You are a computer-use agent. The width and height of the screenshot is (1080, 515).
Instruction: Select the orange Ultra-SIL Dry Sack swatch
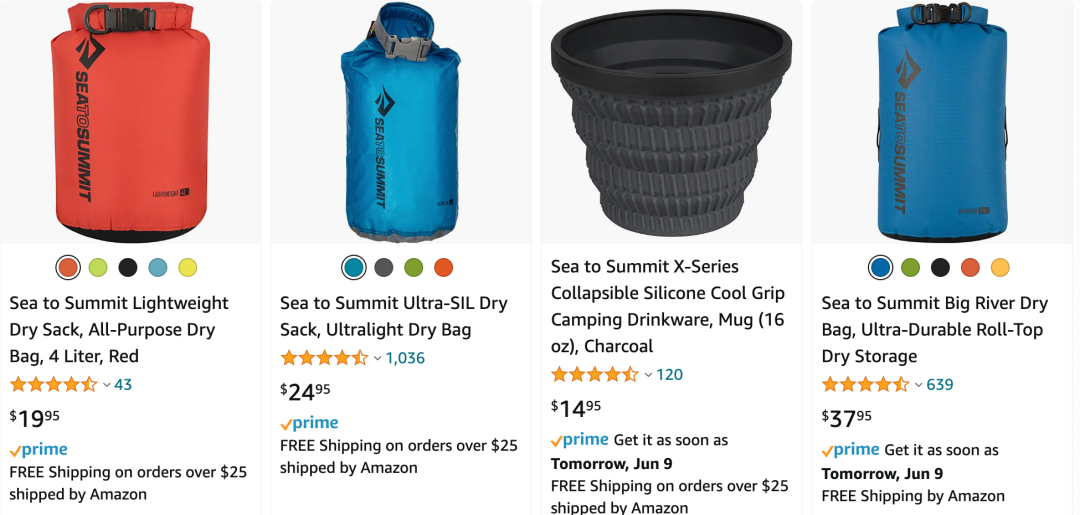(x=444, y=267)
